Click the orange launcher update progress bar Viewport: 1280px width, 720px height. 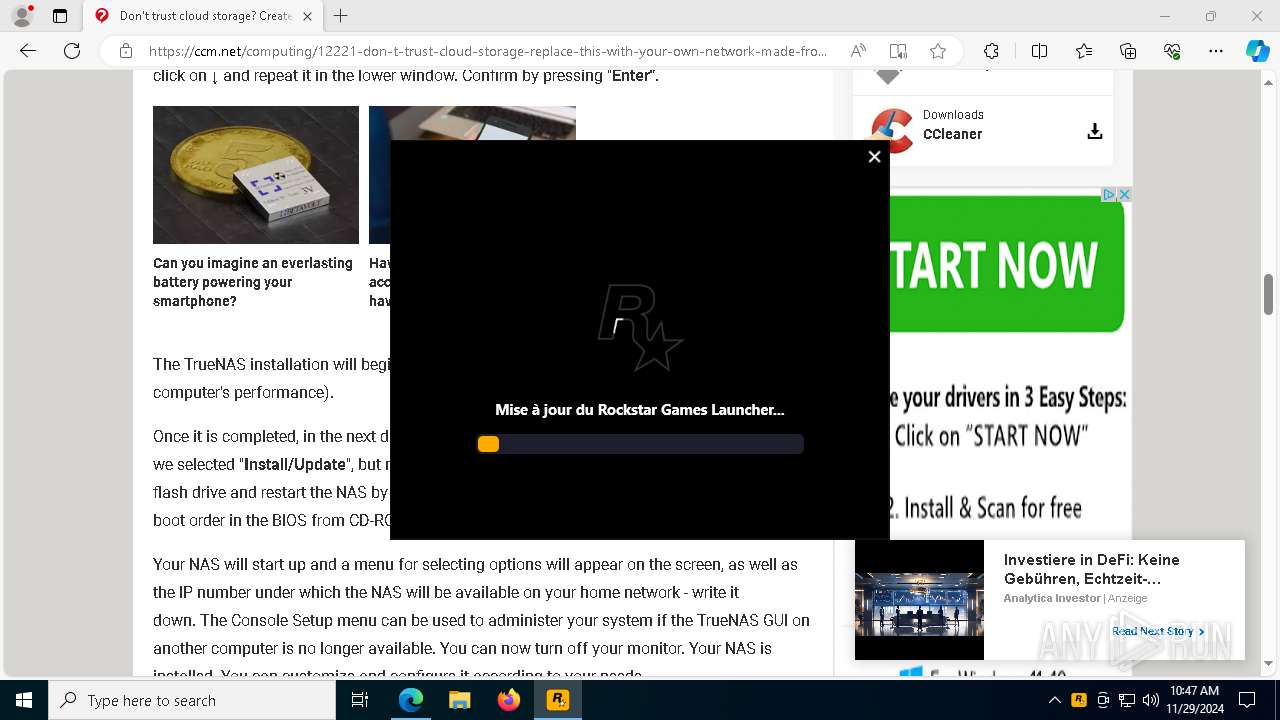(640, 444)
